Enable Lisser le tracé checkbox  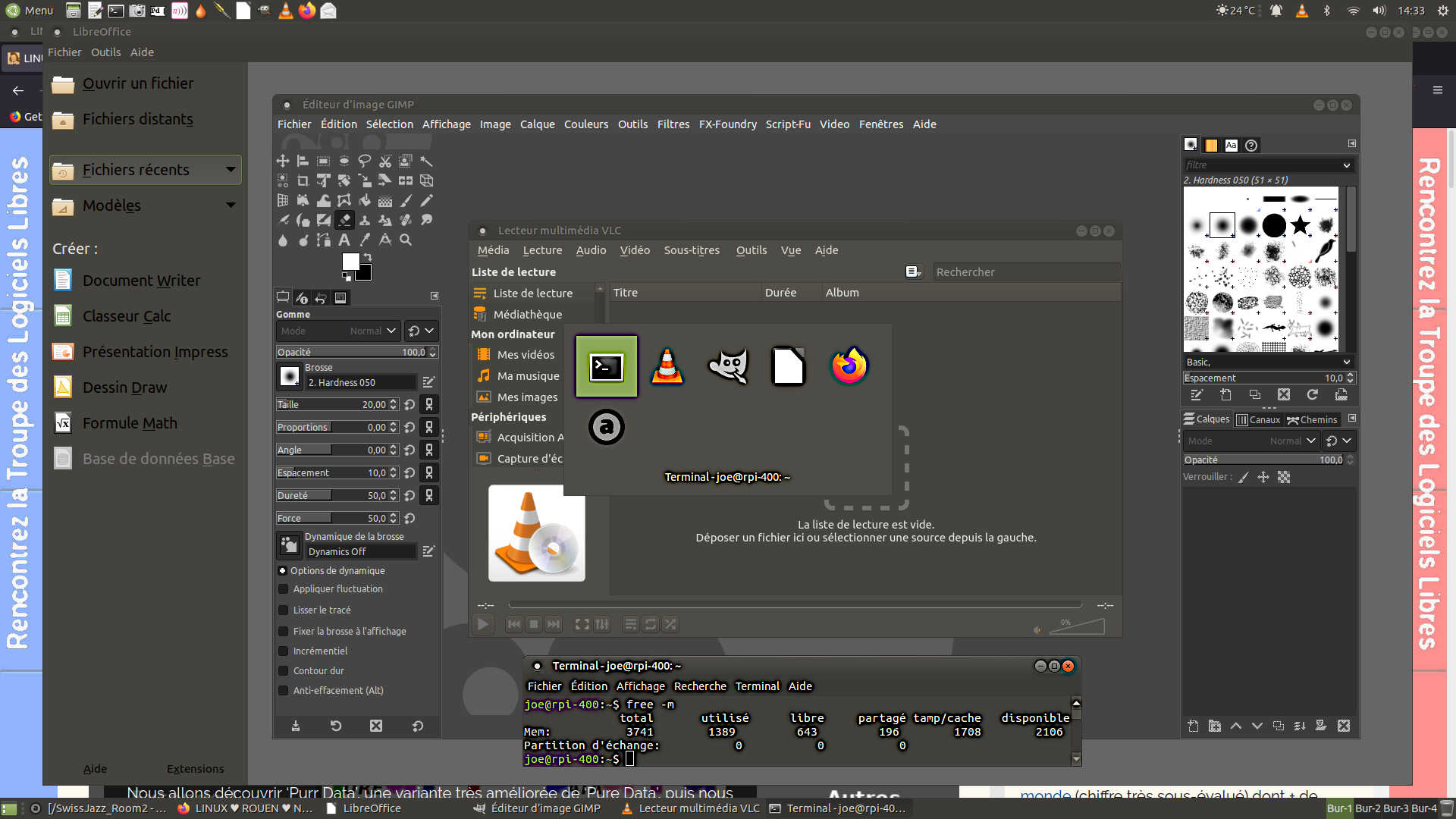[x=283, y=610]
